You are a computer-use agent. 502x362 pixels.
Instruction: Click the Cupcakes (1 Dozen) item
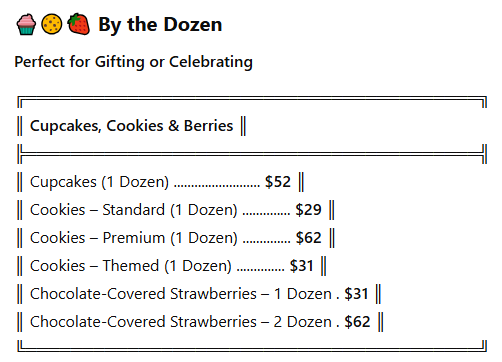coord(99,182)
